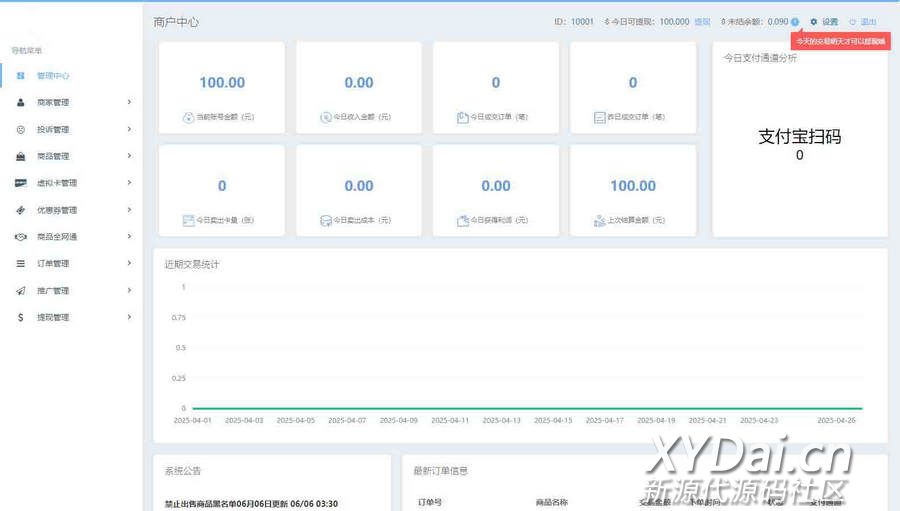Expand the 商家管理 chevron

(129, 102)
